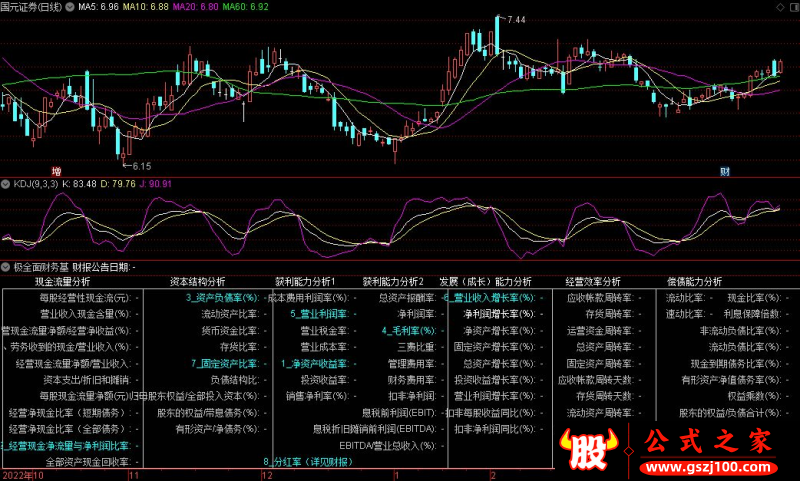Click the D: 79.76 value
The height and width of the screenshot is (481, 800).
click(x=118, y=184)
